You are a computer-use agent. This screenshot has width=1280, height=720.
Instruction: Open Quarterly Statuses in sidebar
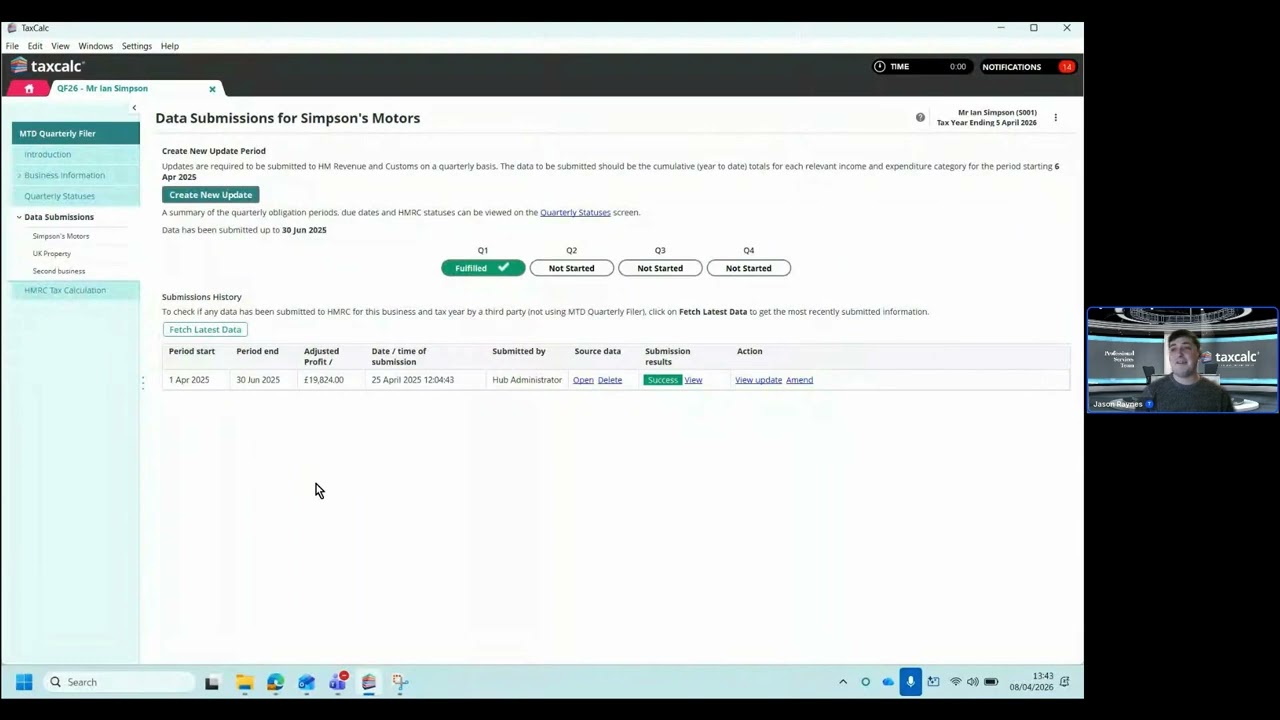coord(60,196)
